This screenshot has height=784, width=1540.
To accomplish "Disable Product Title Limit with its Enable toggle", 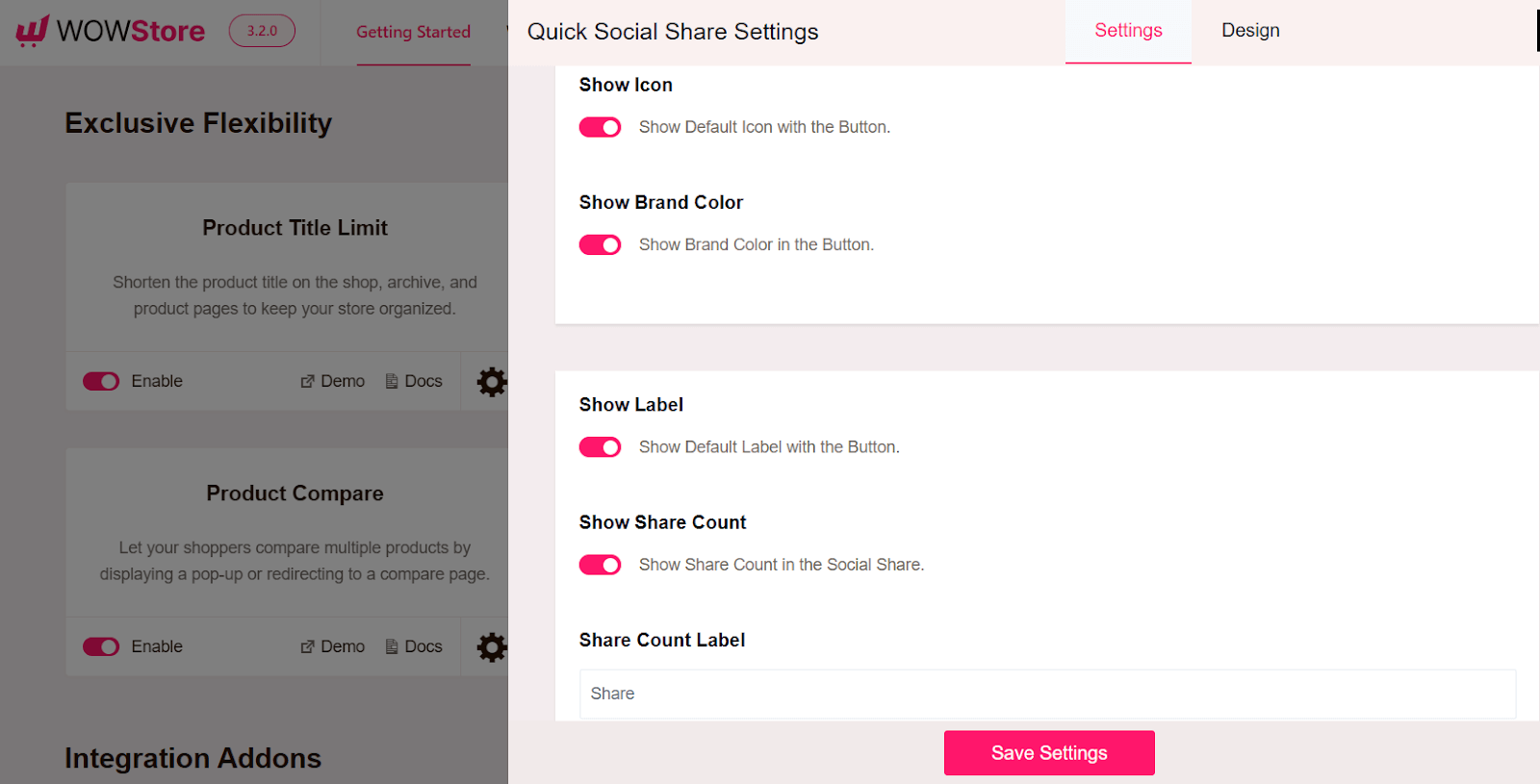I will click(100, 381).
